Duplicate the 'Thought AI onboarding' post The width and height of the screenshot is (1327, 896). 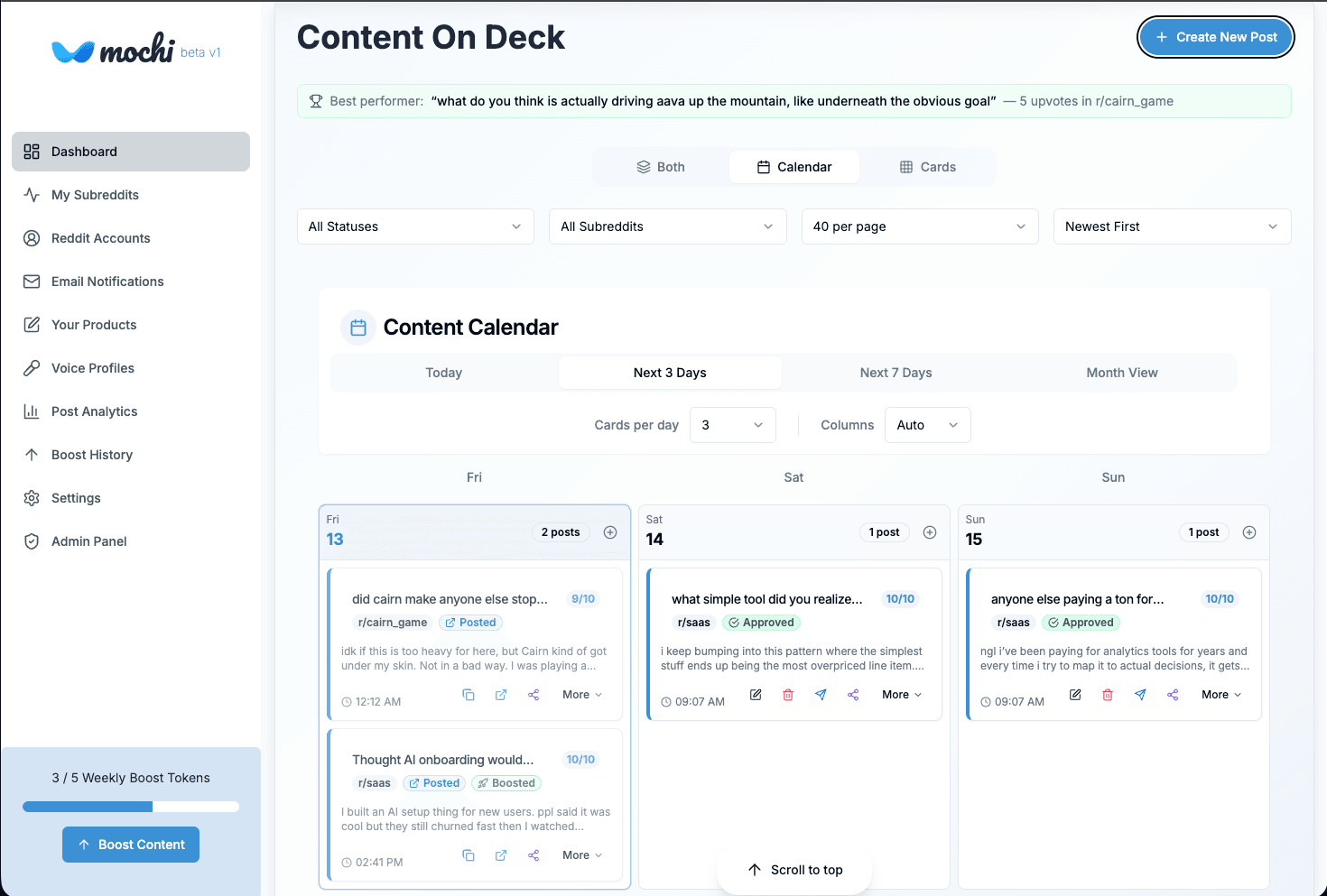[469, 854]
